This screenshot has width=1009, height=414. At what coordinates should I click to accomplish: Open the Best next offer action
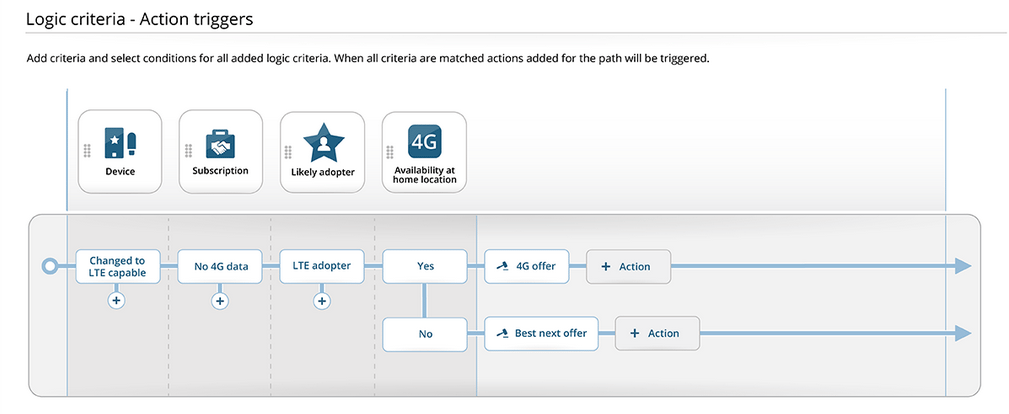pyautogui.click(x=541, y=333)
